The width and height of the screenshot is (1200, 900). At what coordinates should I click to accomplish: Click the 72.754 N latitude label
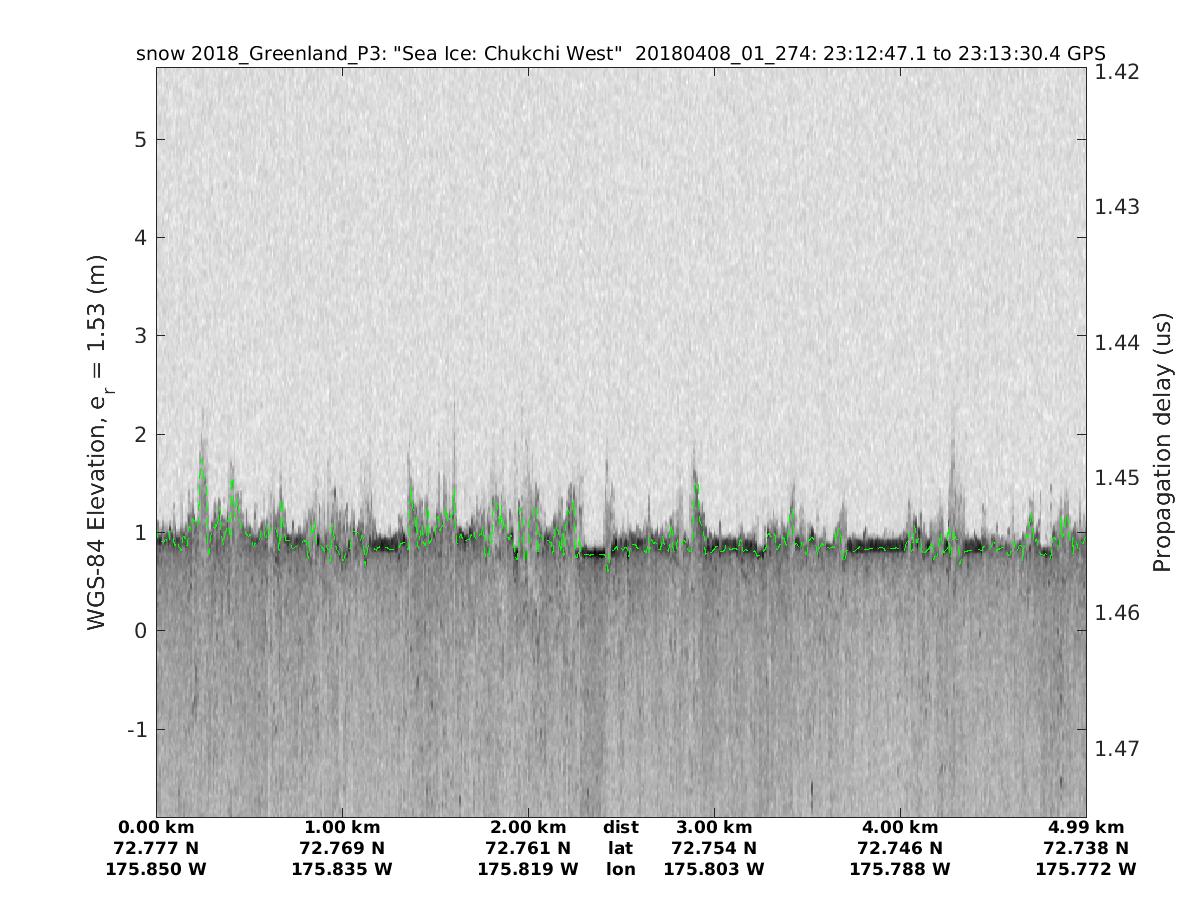point(714,848)
